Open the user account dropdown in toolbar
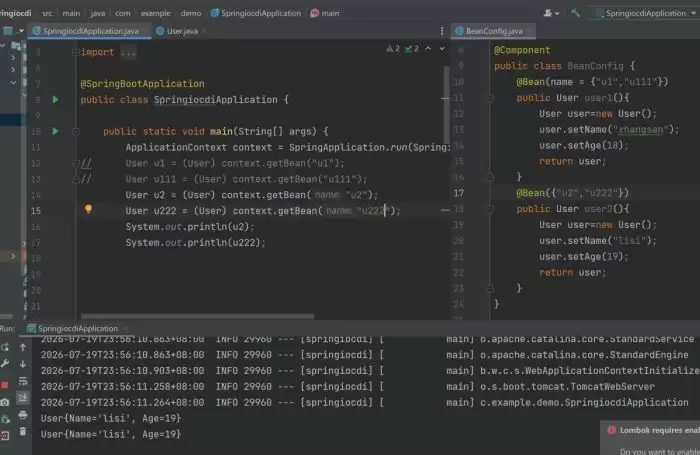 (551, 13)
